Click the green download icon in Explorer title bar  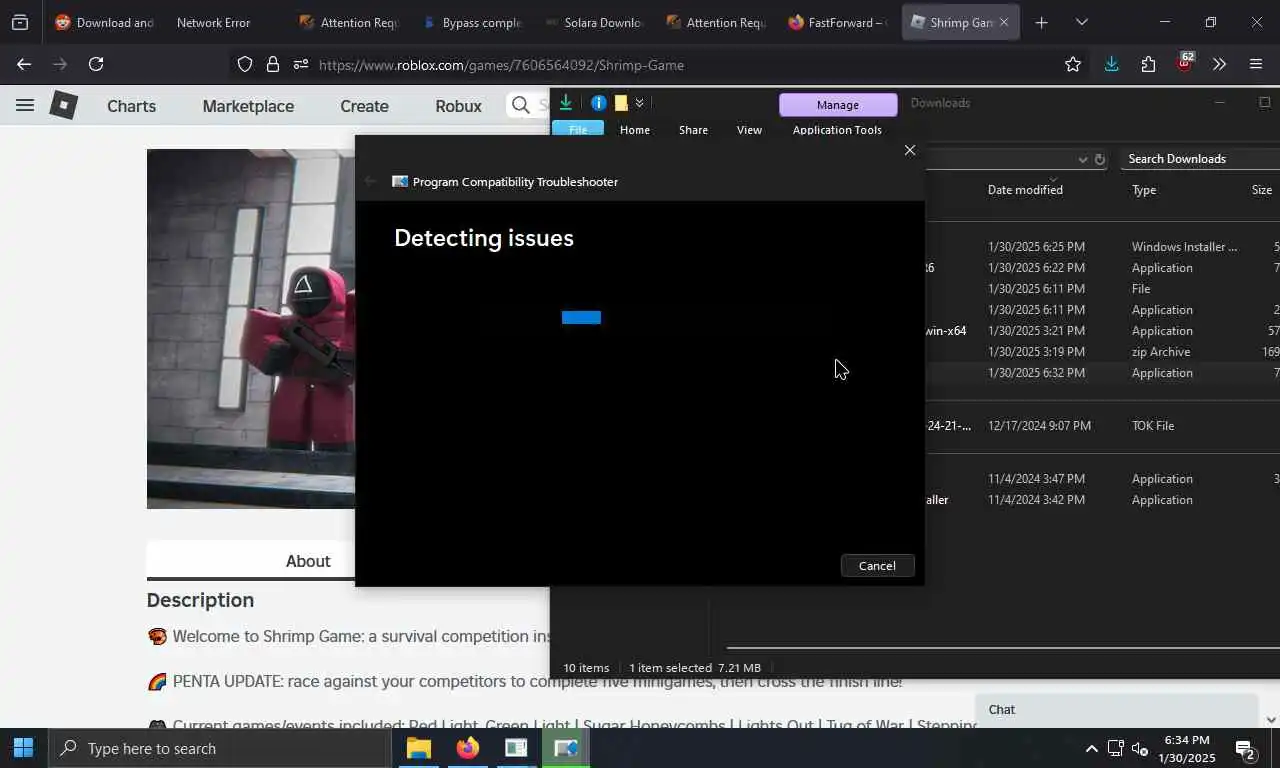click(566, 102)
